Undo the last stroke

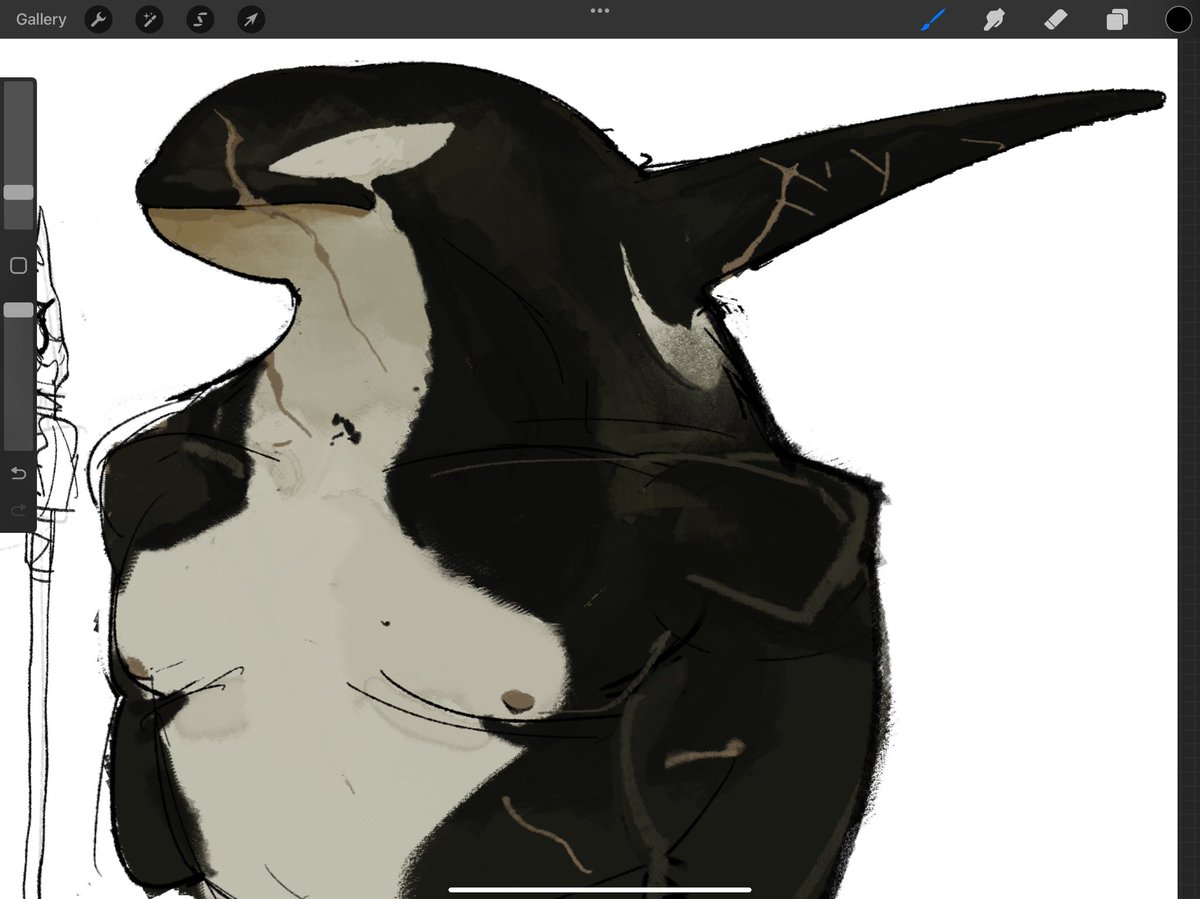click(18, 473)
